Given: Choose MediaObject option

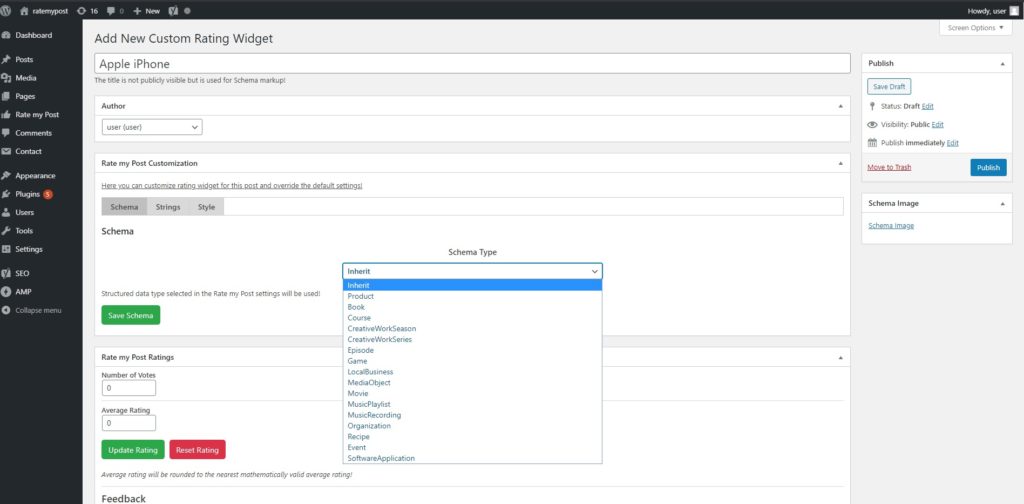Looking at the screenshot, I should pos(472,383).
